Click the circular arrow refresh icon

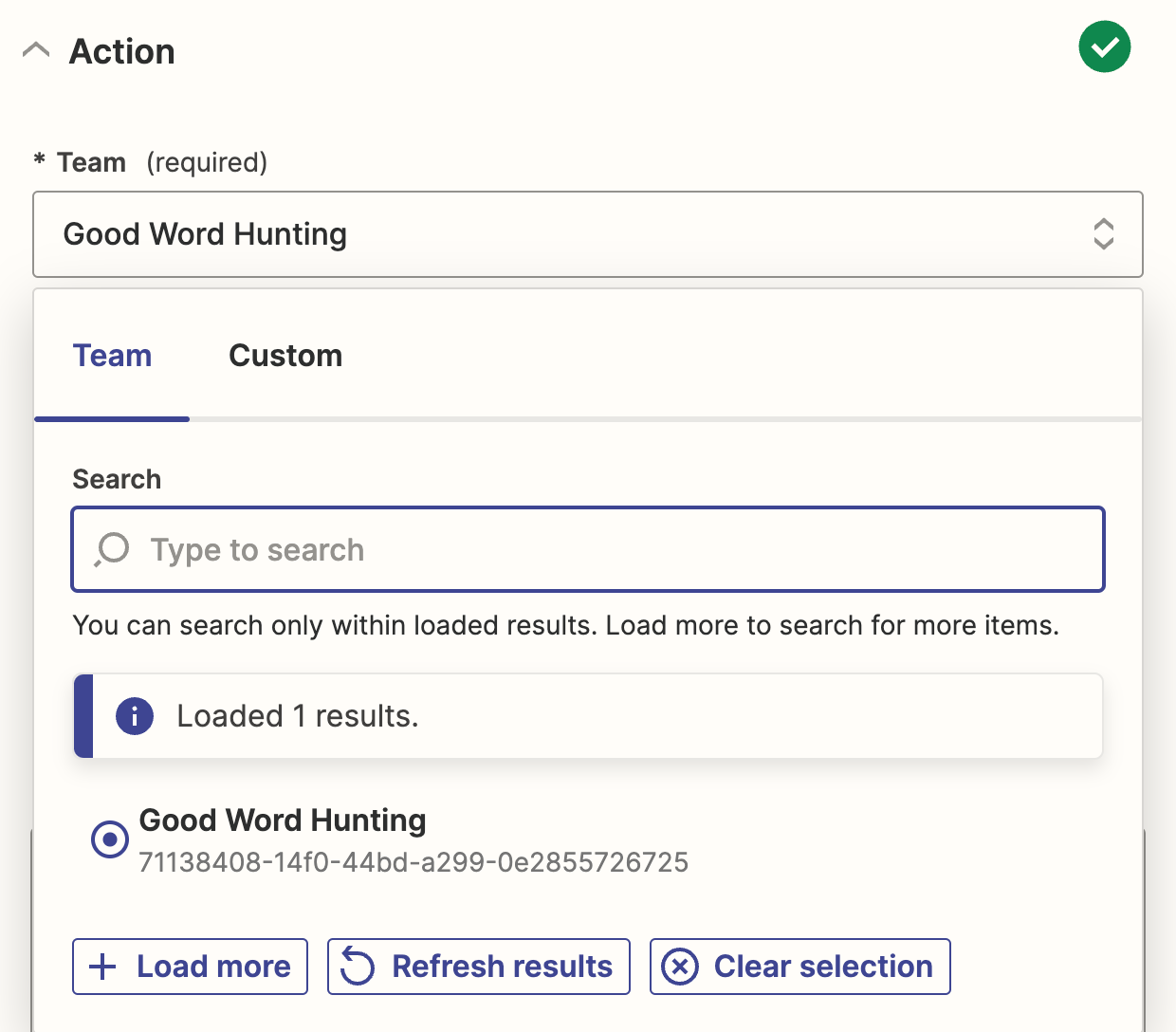tap(358, 967)
